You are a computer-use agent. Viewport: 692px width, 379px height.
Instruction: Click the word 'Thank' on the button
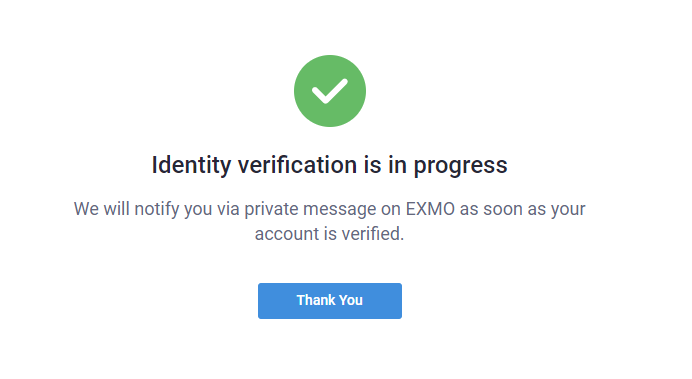[x=316, y=300]
